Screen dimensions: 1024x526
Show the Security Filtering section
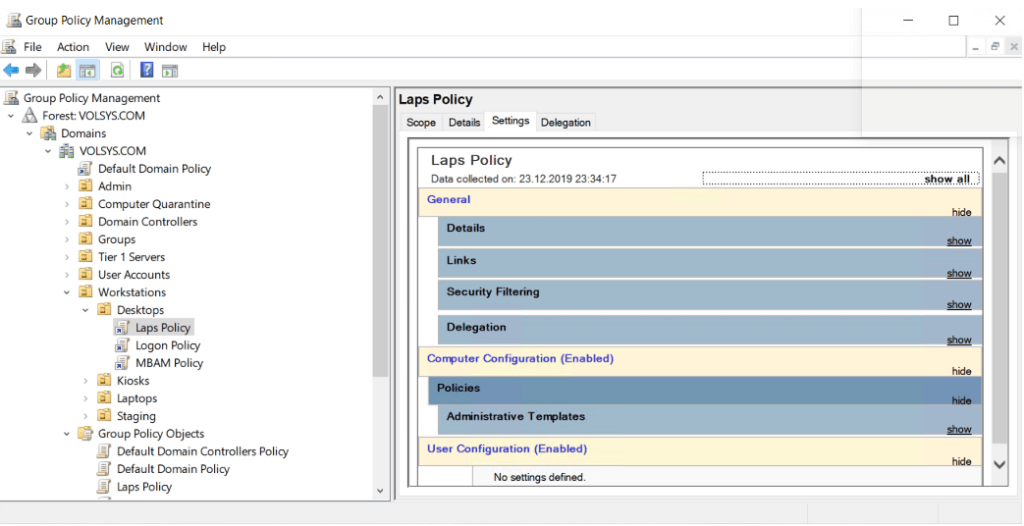point(958,305)
